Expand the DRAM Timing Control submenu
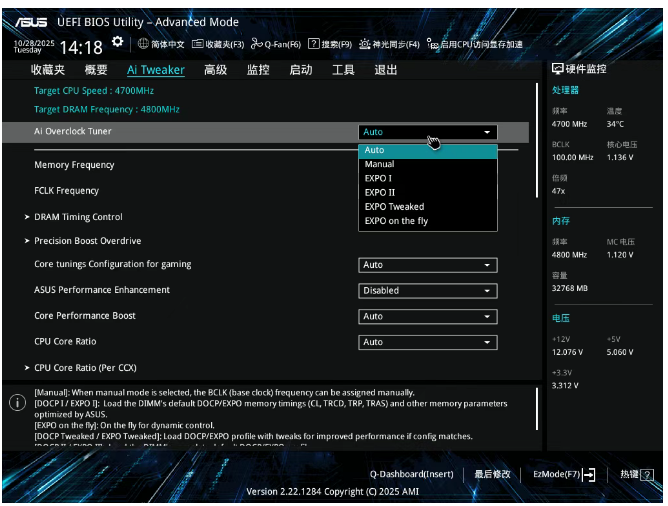This screenshot has height=506, width=668. click(78, 217)
